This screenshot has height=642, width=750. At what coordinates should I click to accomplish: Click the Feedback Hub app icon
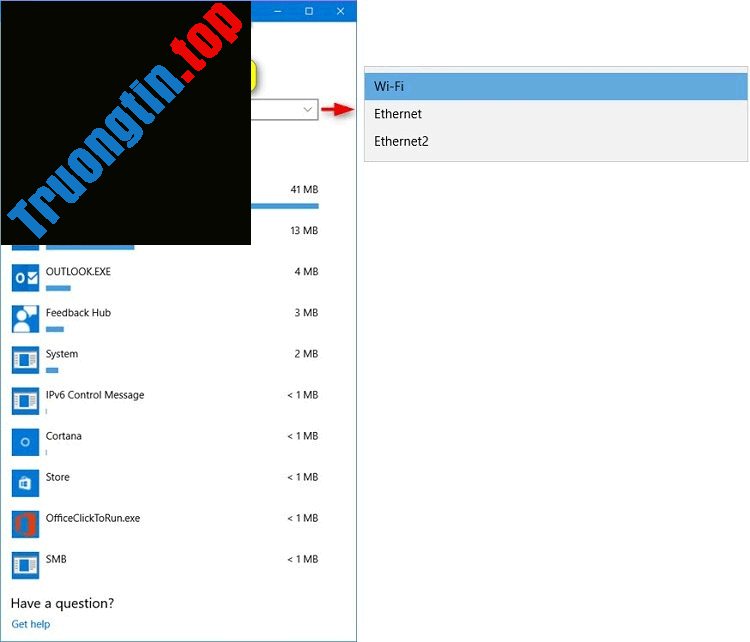(25, 319)
